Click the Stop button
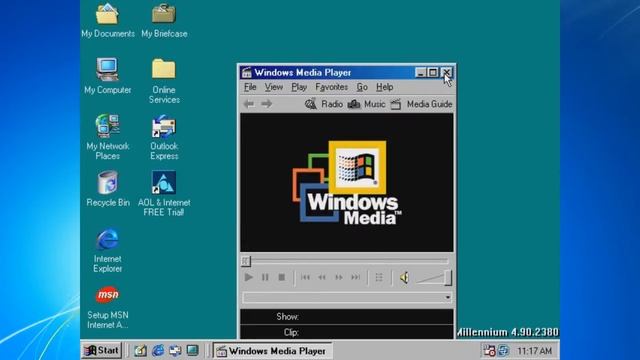This screenshot has height=360, width=640. 282,278
